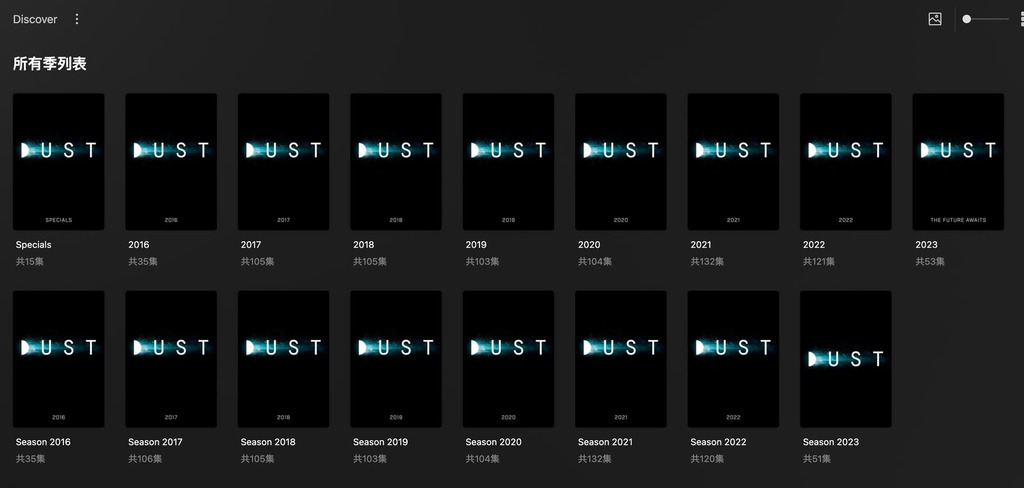1024x488 pixels.
Task: Click the '2019' title in first row
Action: 476,245
